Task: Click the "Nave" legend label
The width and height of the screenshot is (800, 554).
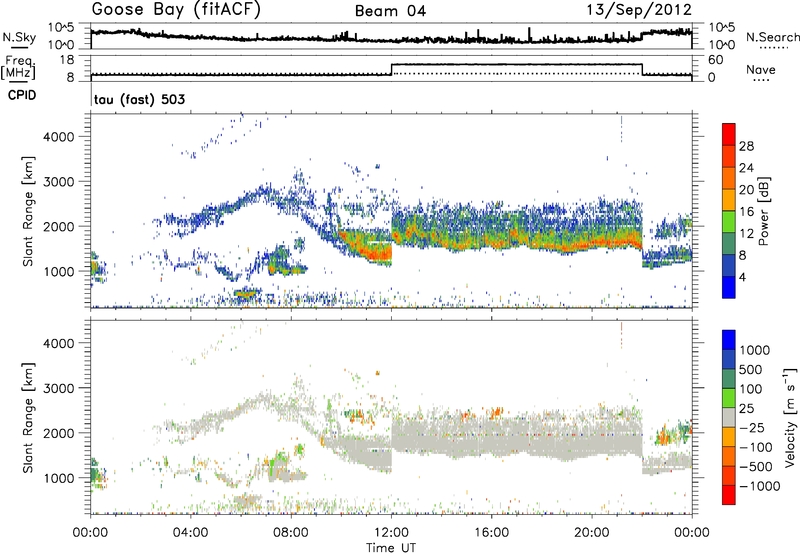Action: [x=761, y=69]
